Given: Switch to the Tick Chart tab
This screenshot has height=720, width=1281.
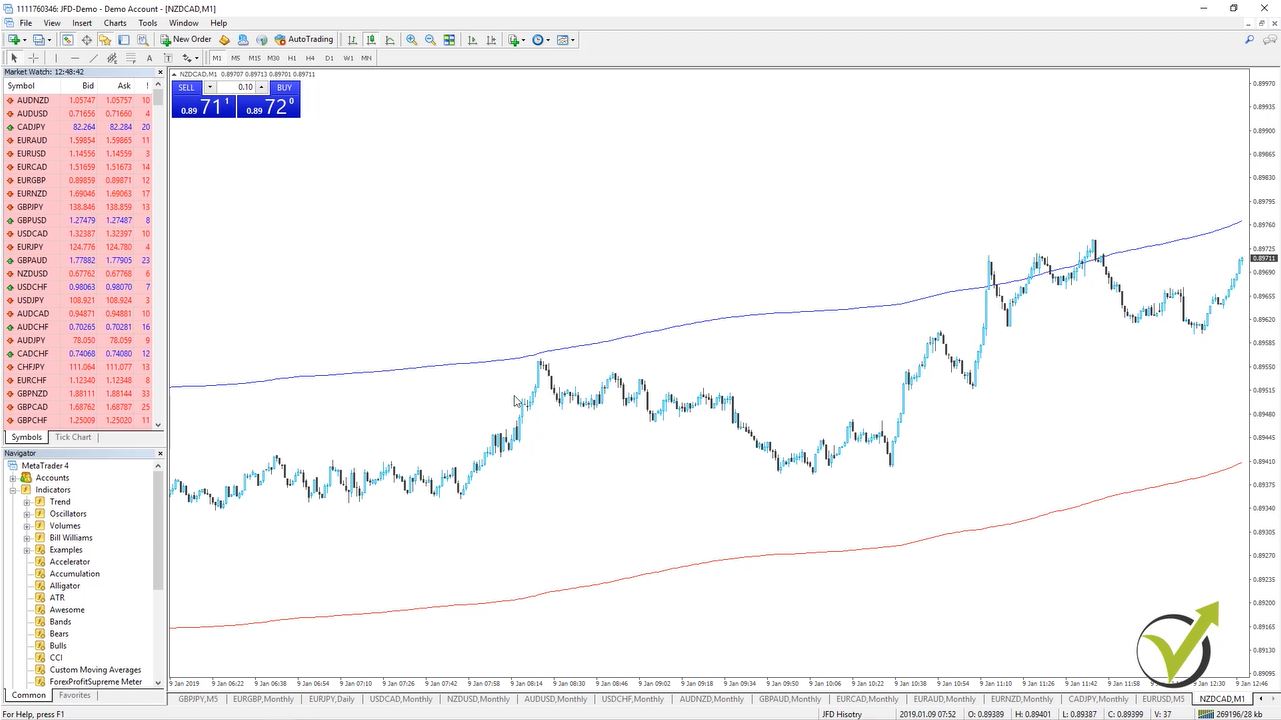Looking at the screenshot, I should [72, 436].
